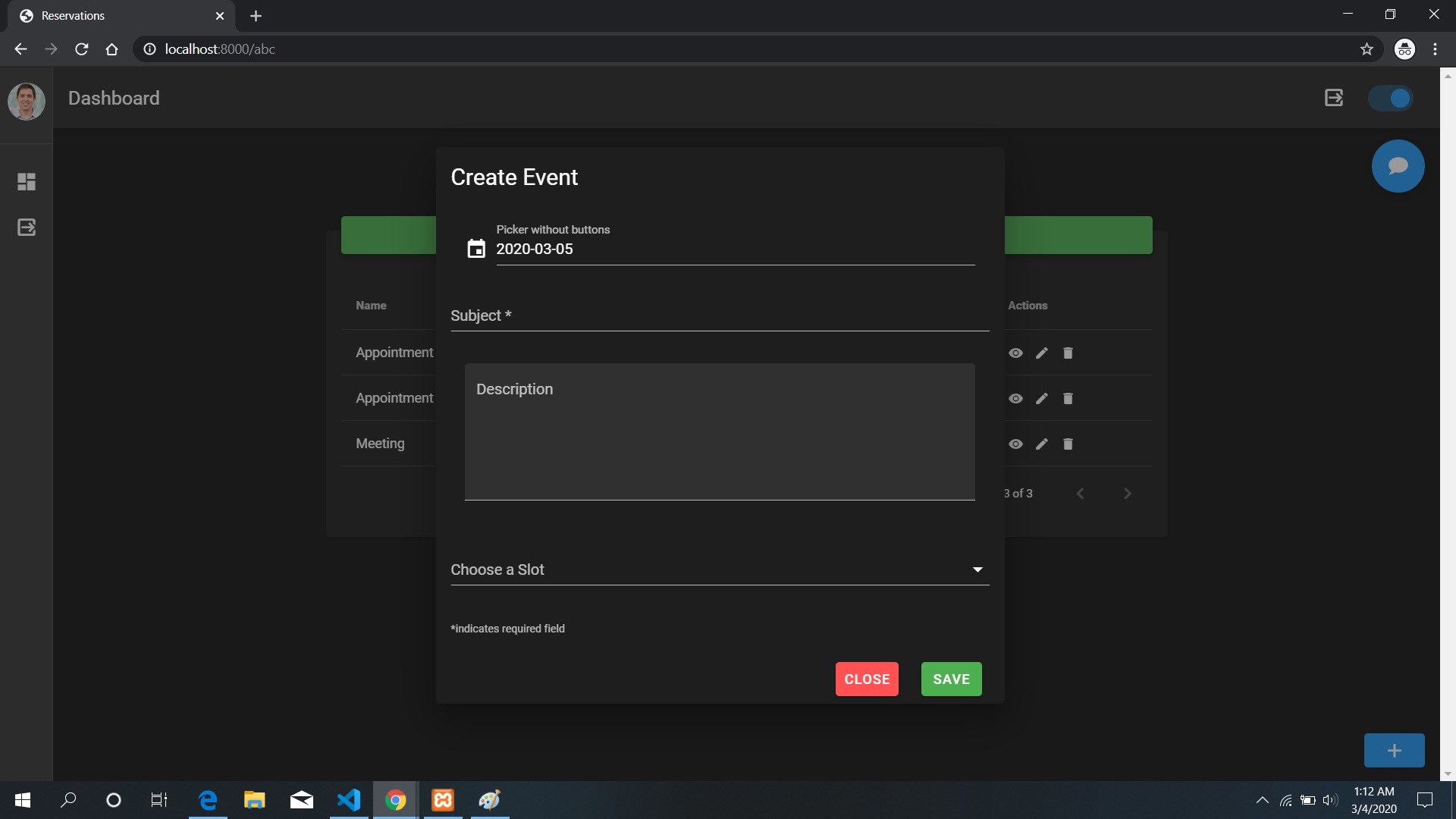Close the Create Event dialog
Image resolution: width=1456 pixels, height=819 pixels.
click(x=867, y=679)
